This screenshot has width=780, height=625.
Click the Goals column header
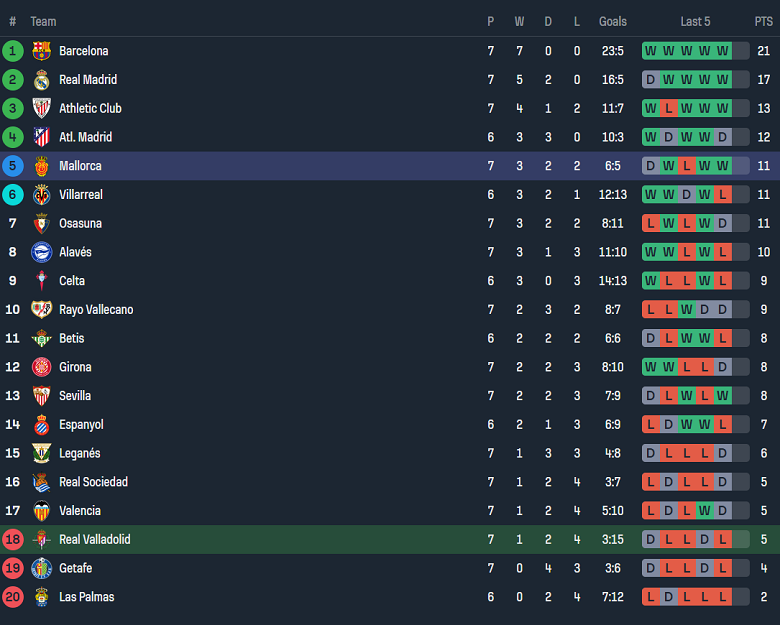(x=613, y=21)
